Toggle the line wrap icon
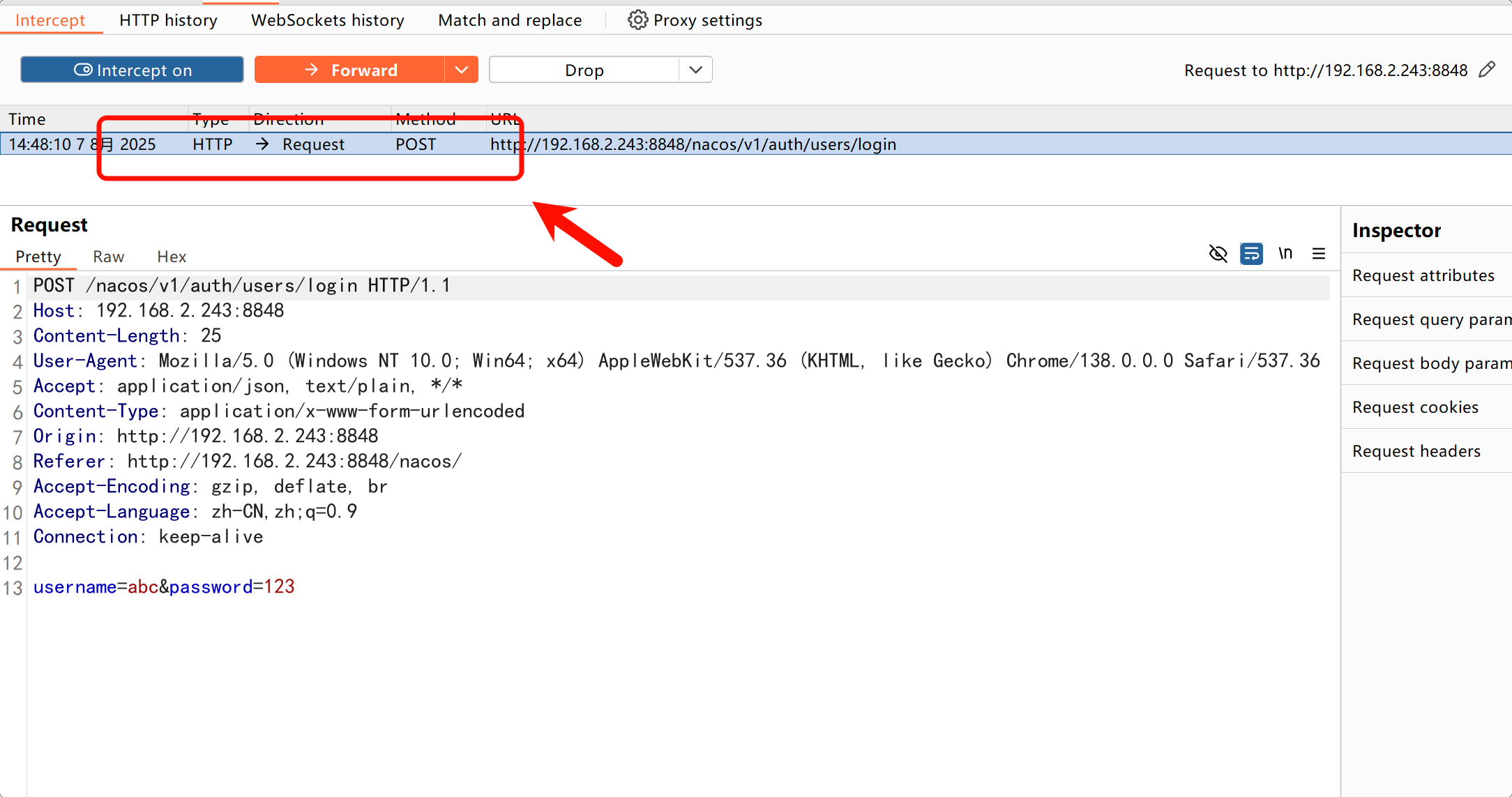Screen dimensions: 1512x797 [x=1251, y=254]
